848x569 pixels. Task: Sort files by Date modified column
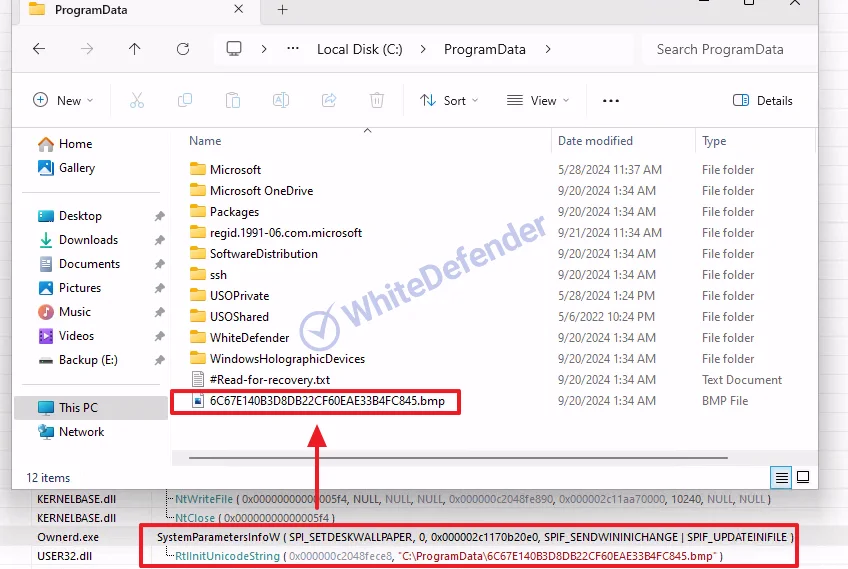tap(595, 141)
